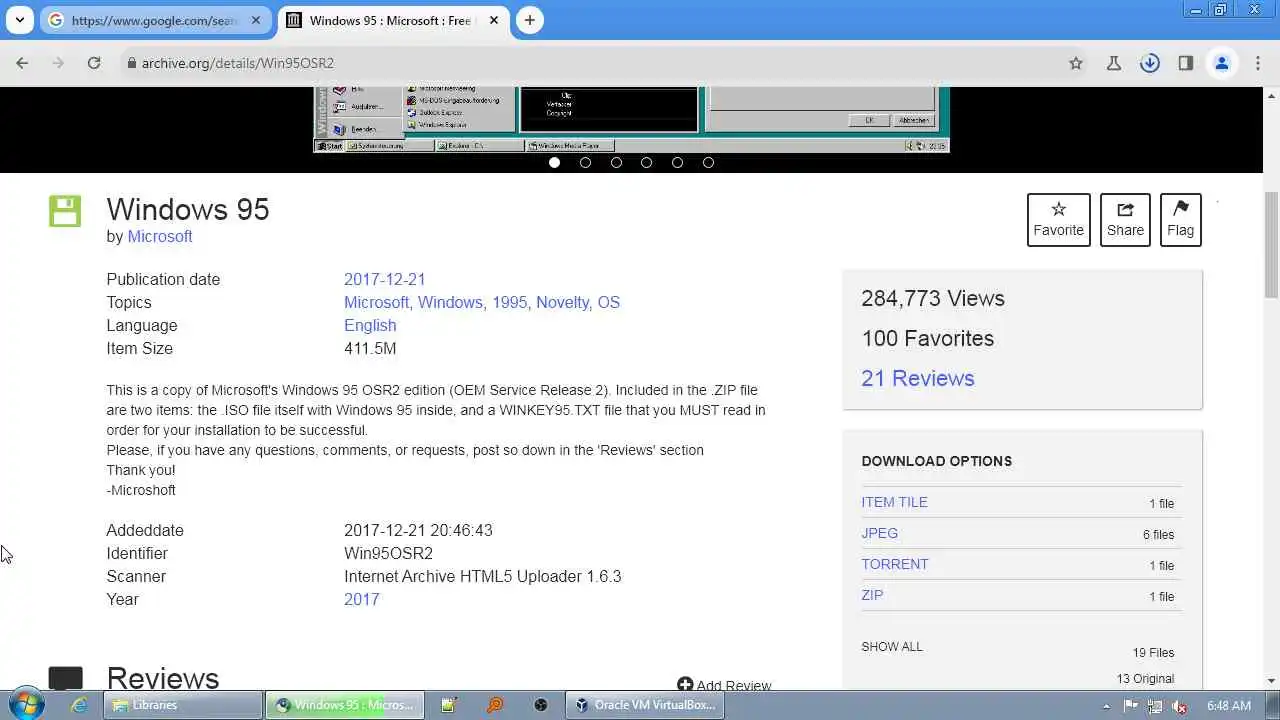This screenshot has width=1280, height=720.
Task: Click the browser back arrow
Action: pyautogui.click(x=22, y=63)
